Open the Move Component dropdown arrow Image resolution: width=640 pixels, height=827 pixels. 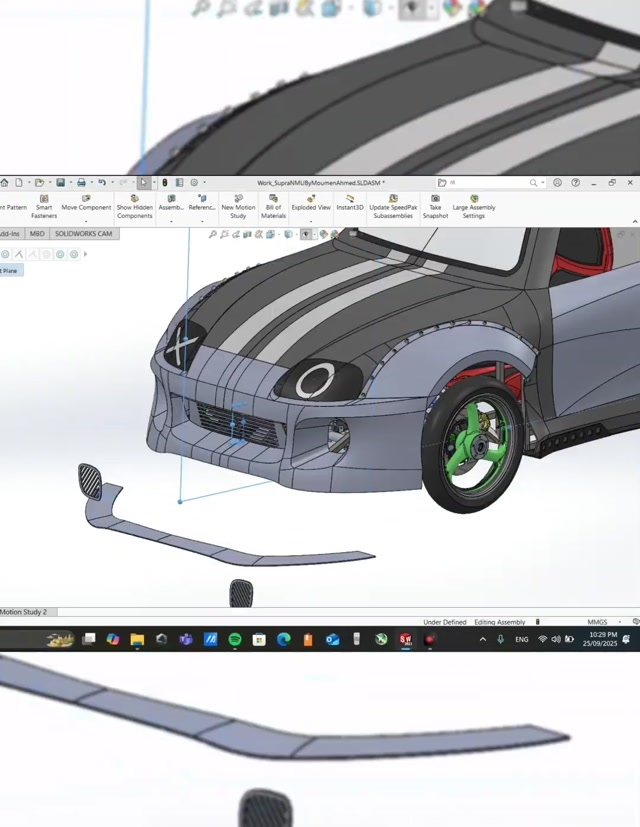[86, 221]
